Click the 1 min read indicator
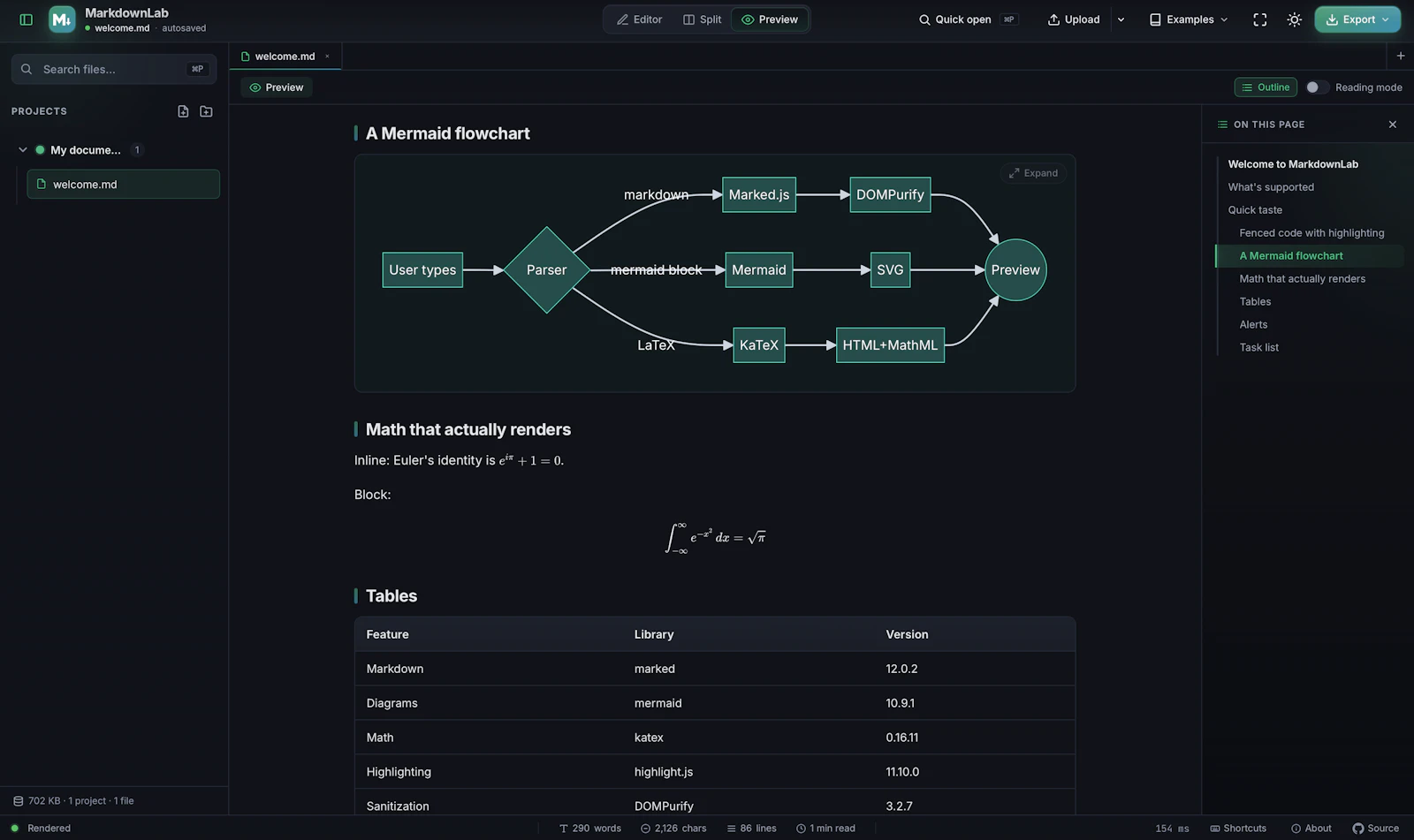 825,829
